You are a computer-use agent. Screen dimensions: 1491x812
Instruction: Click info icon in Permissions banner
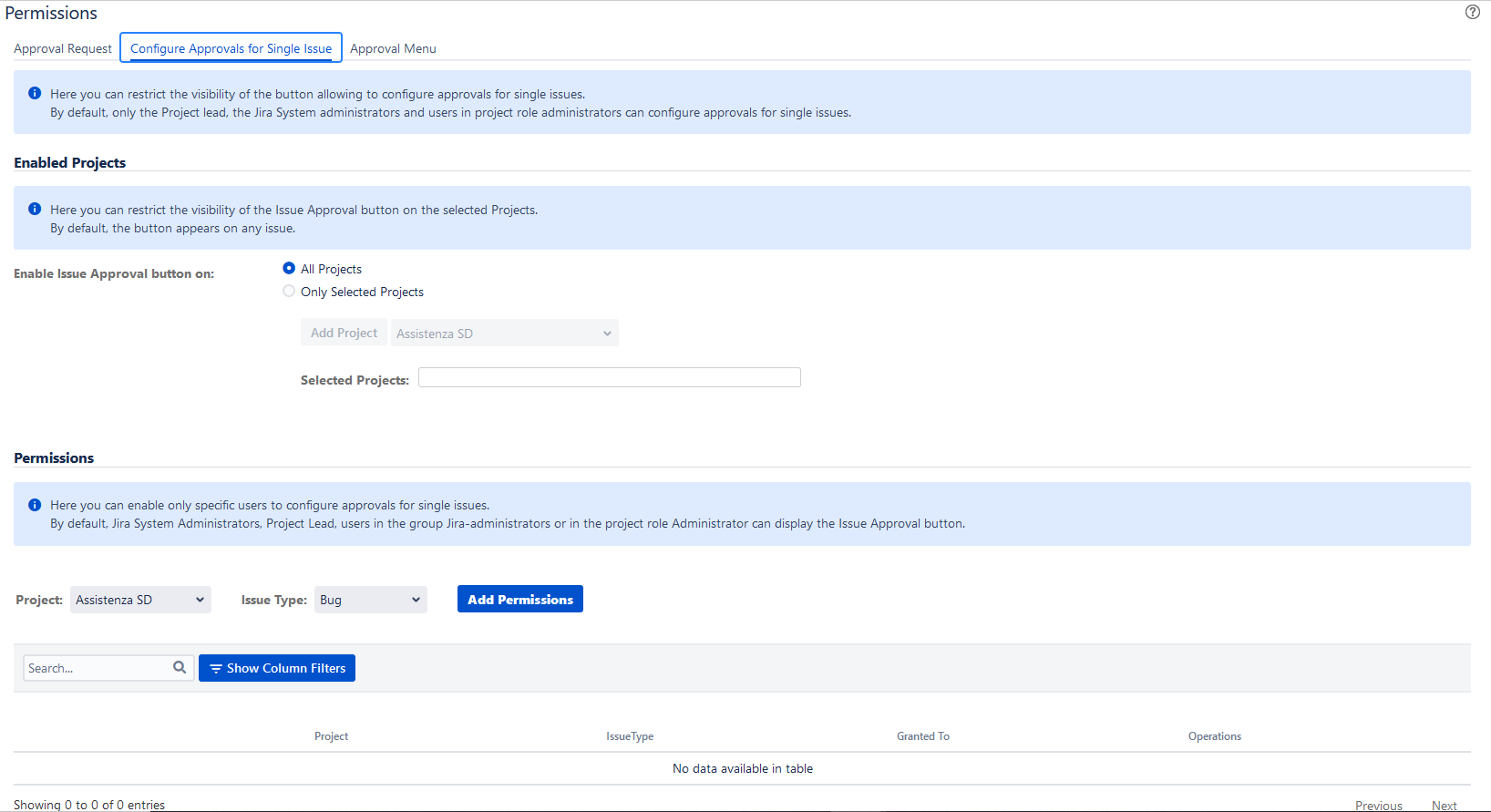[35, 504]
